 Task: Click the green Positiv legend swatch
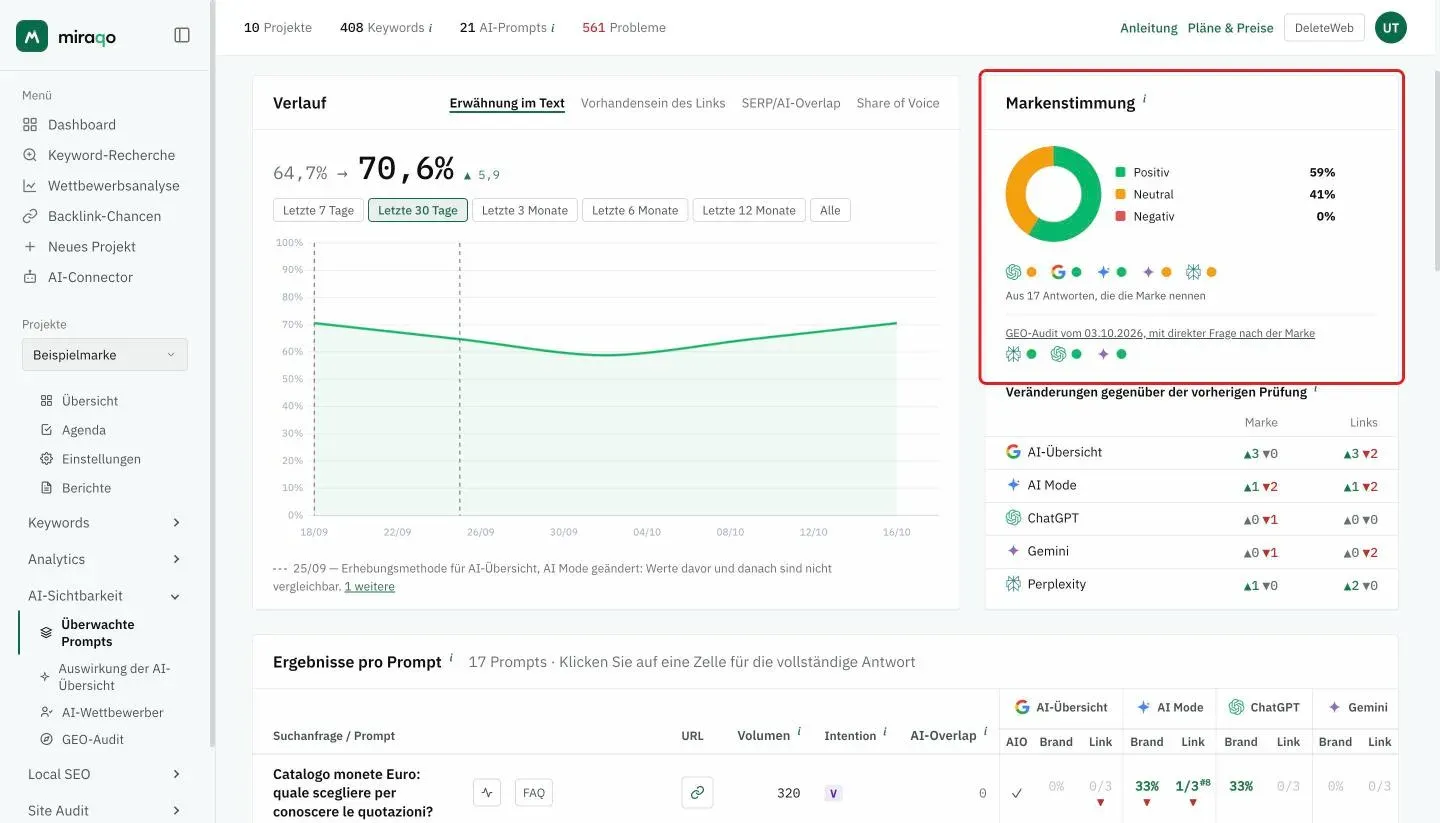(1121, 173)
